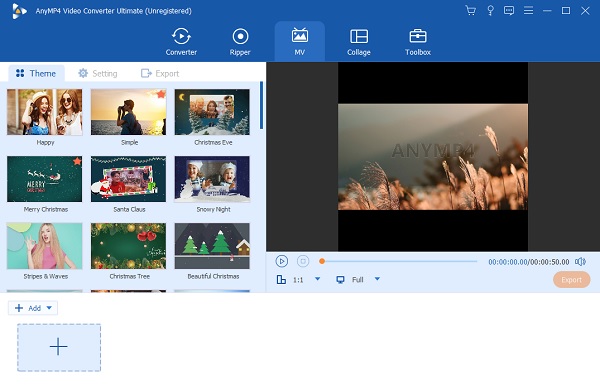Open the Collage module
The image size is (600, 390).
[x=359, y=42]
